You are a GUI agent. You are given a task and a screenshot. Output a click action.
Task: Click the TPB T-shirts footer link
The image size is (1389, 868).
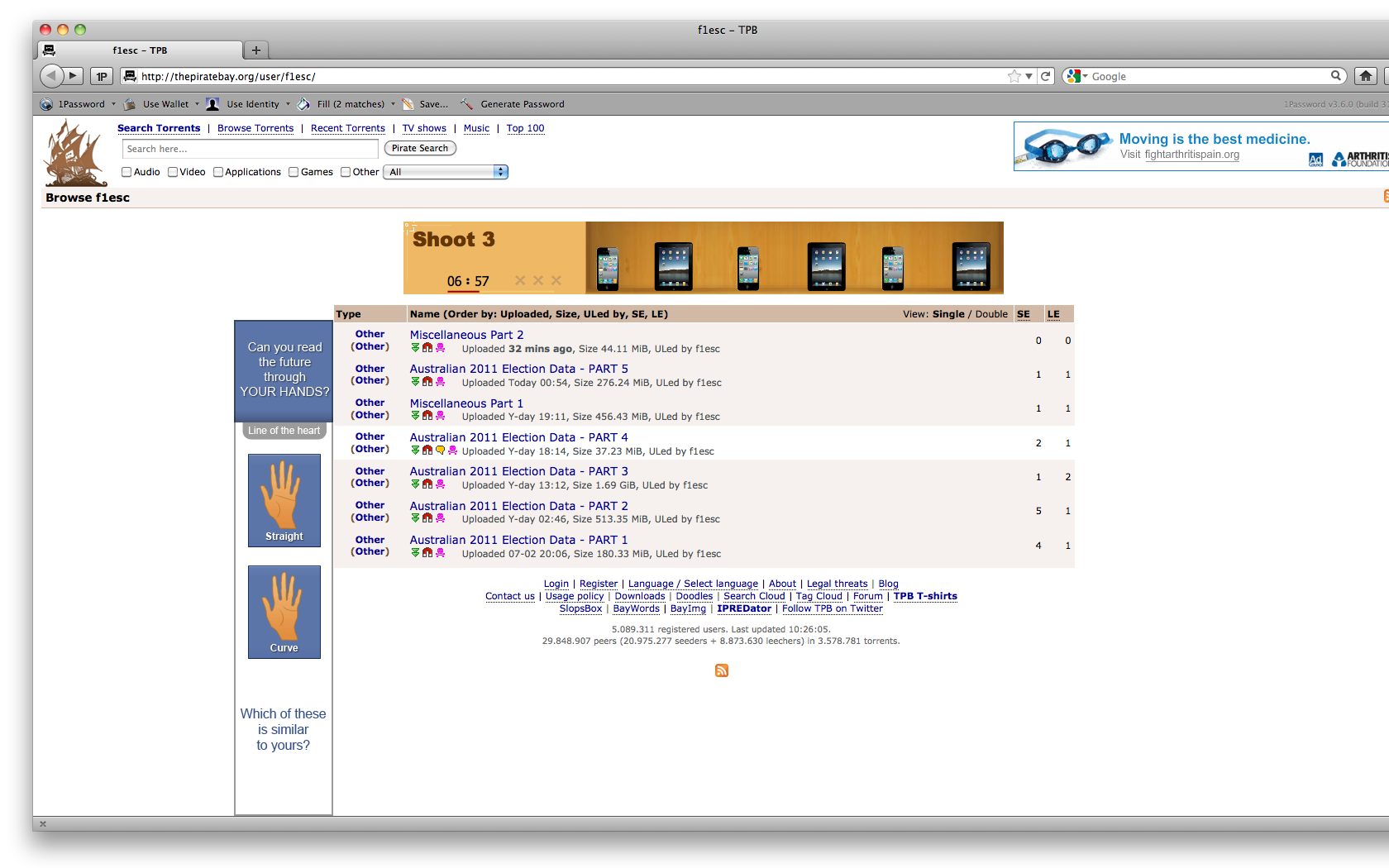pyautogui.click(x=925, y=596)
